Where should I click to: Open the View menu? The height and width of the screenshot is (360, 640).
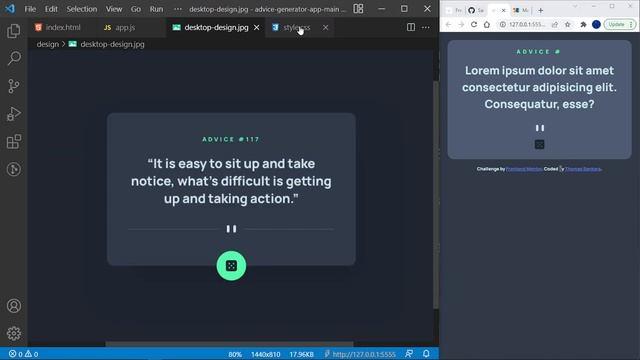coord(114,9)
